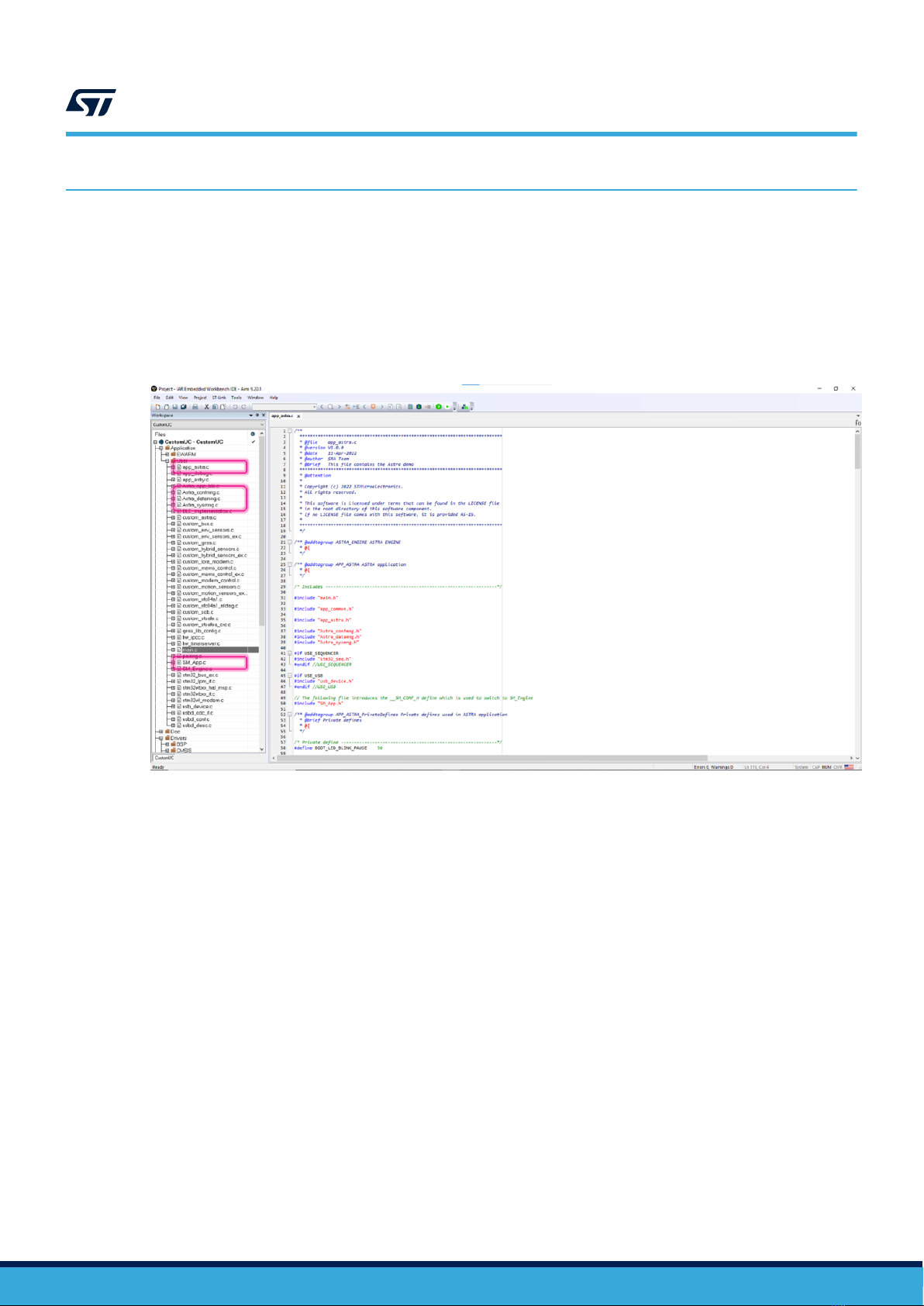The image size is (924, 1306).
Task: Click the Print toolbar icon
Action: 195,406
